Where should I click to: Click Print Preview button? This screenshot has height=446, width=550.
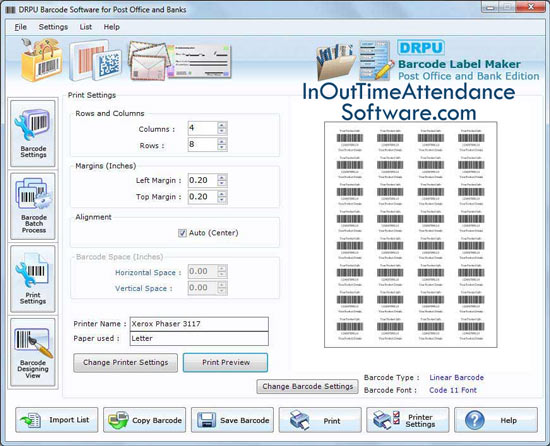point(226,363)
